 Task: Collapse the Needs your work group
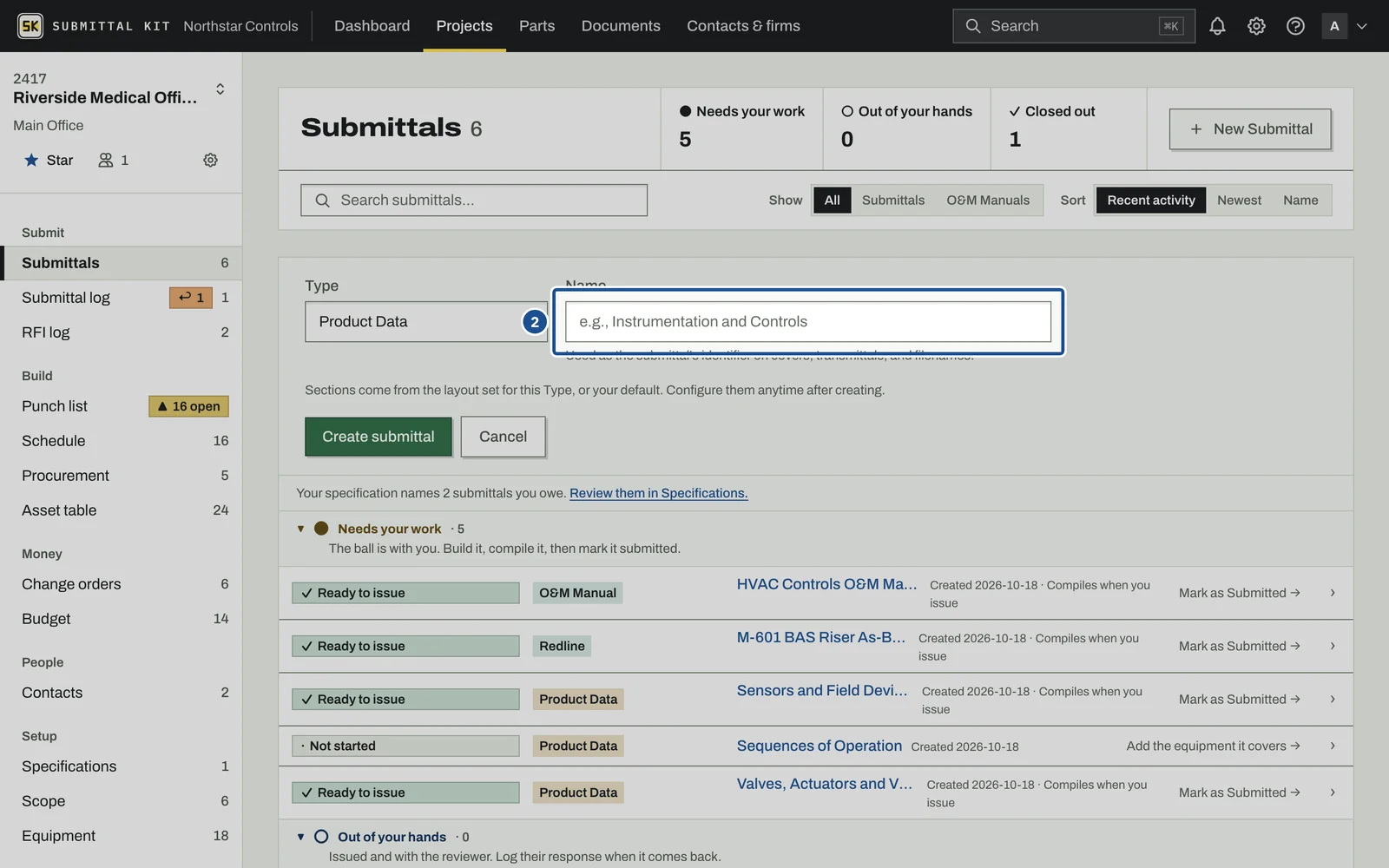tap(300, 529)
